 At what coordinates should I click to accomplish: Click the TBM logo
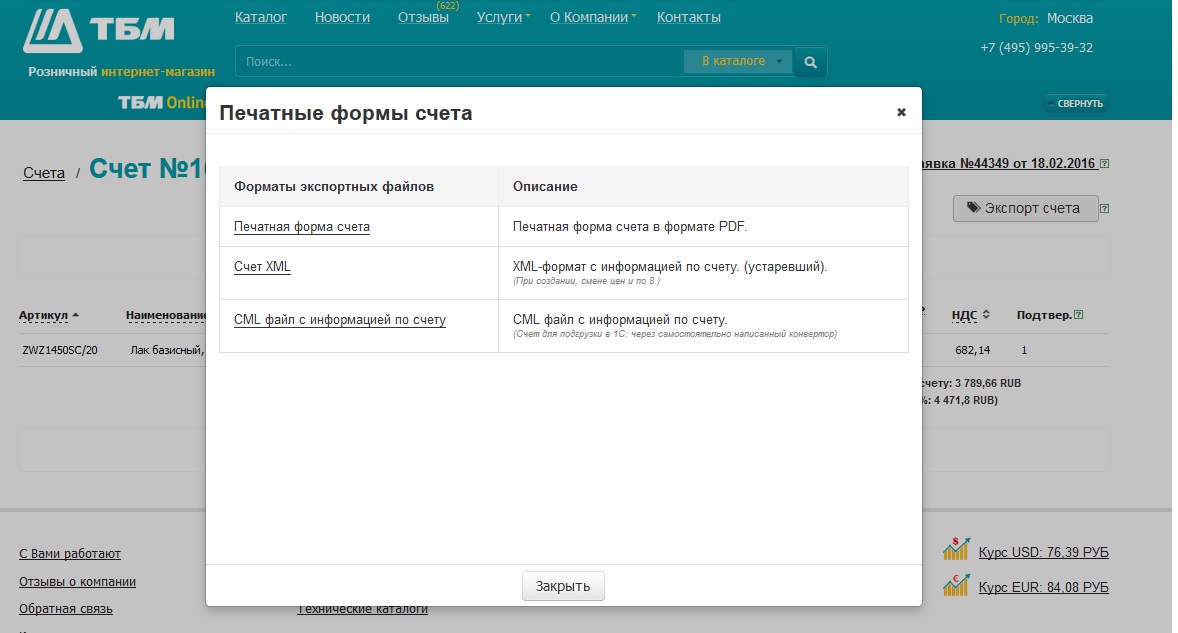pyautogui.click(x=98, y=32)
